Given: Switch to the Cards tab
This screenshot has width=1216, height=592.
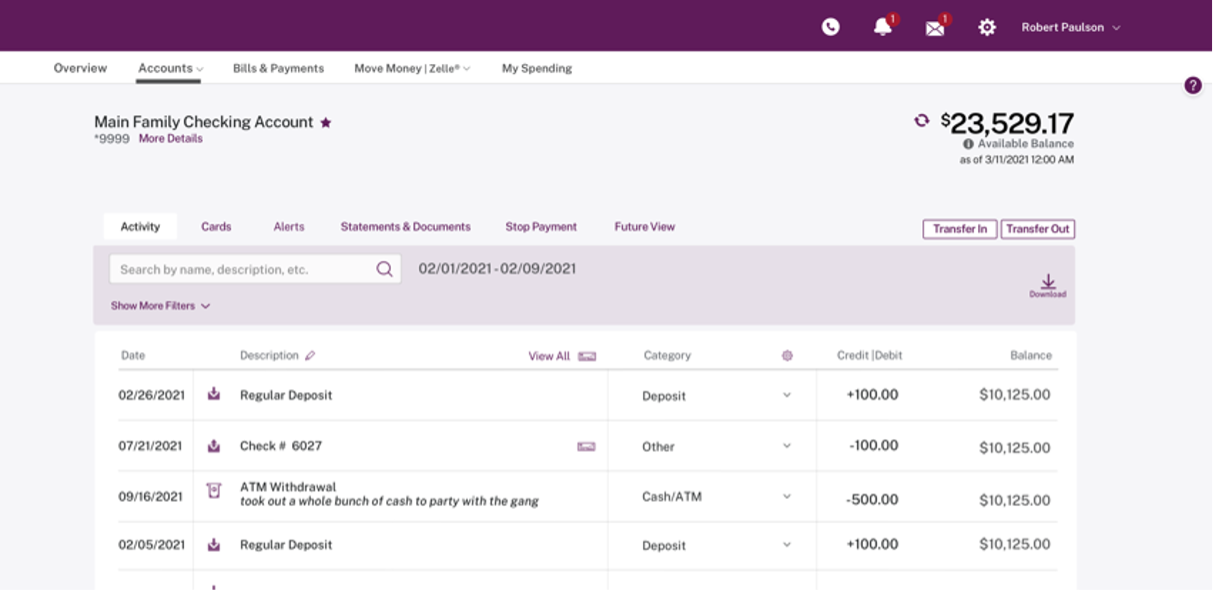Looking at the screenshot, I should (x=216, y=226).
